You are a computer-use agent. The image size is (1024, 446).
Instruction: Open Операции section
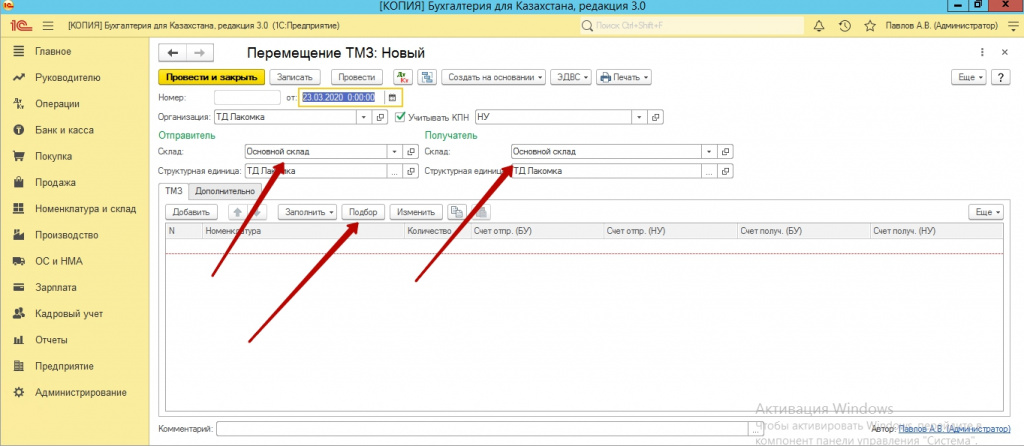tap(57, 104)
